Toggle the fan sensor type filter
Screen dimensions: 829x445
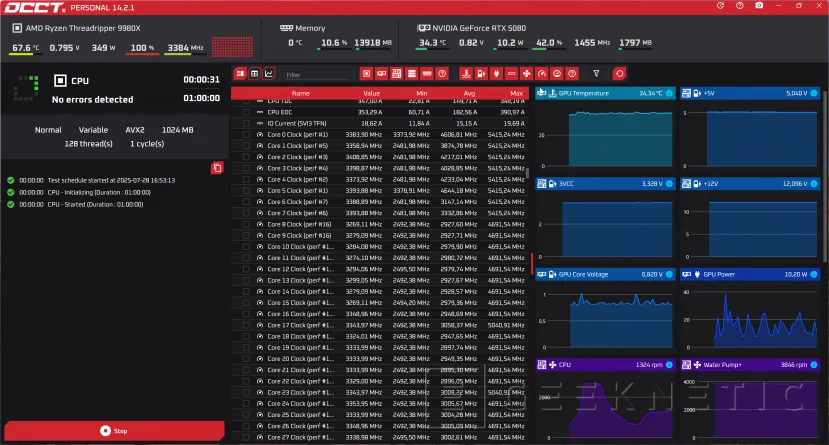pos(527,74)
